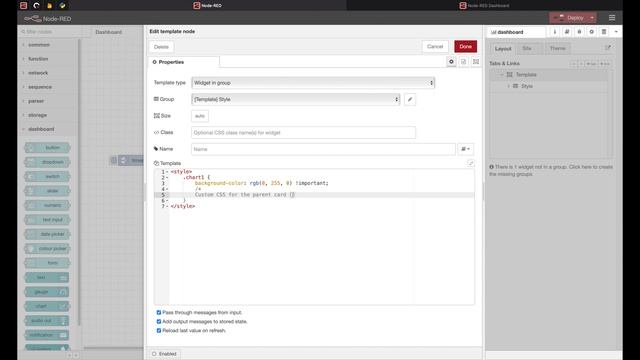Select the text input node in palette
Image resolution: width=640 pixels, height=360 pixels.
click(47, 220)
